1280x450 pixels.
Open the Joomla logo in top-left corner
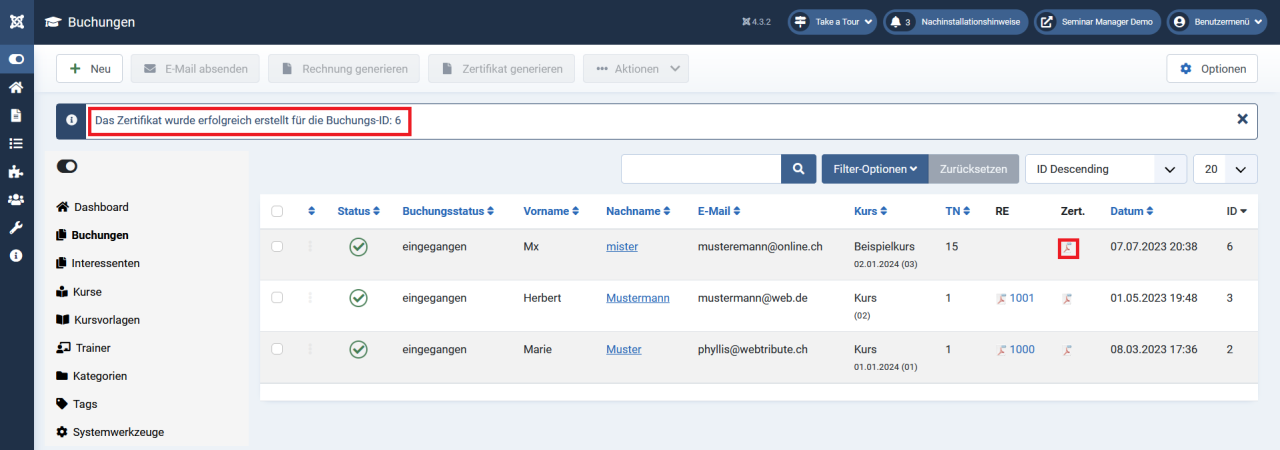(17, 21)
